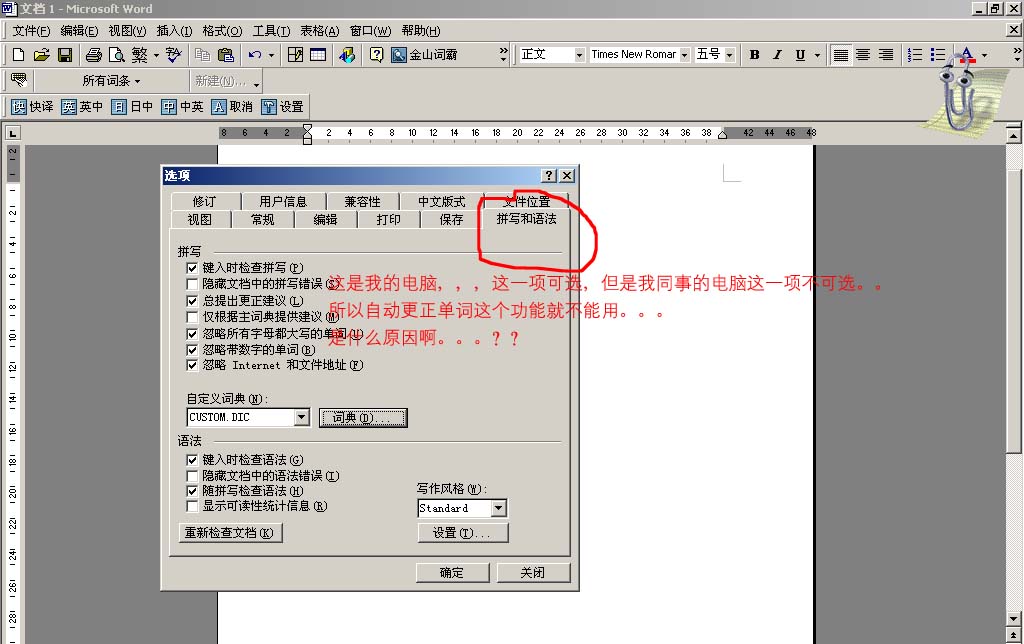This screenshot has width=1024, height=644.
Task: Open the 五号 font size dropdown
Action: point(730,55)
